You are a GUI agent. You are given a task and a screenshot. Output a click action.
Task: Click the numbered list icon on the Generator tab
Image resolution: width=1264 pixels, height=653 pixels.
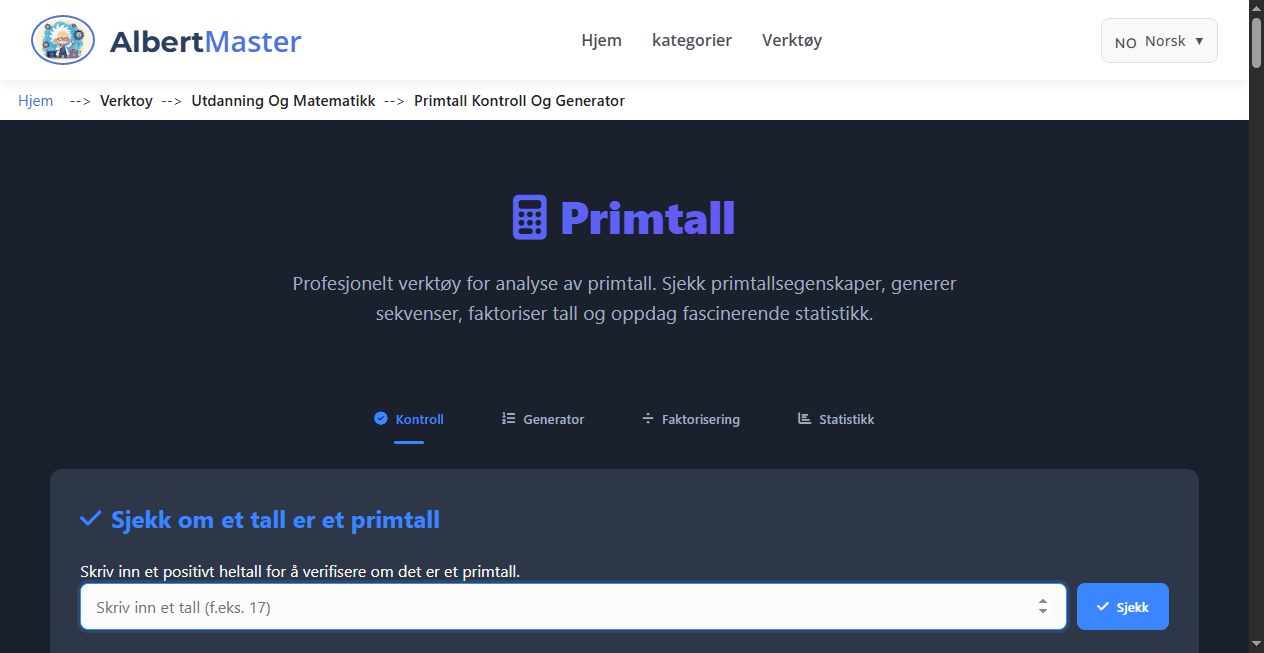(x=508, y=418)
